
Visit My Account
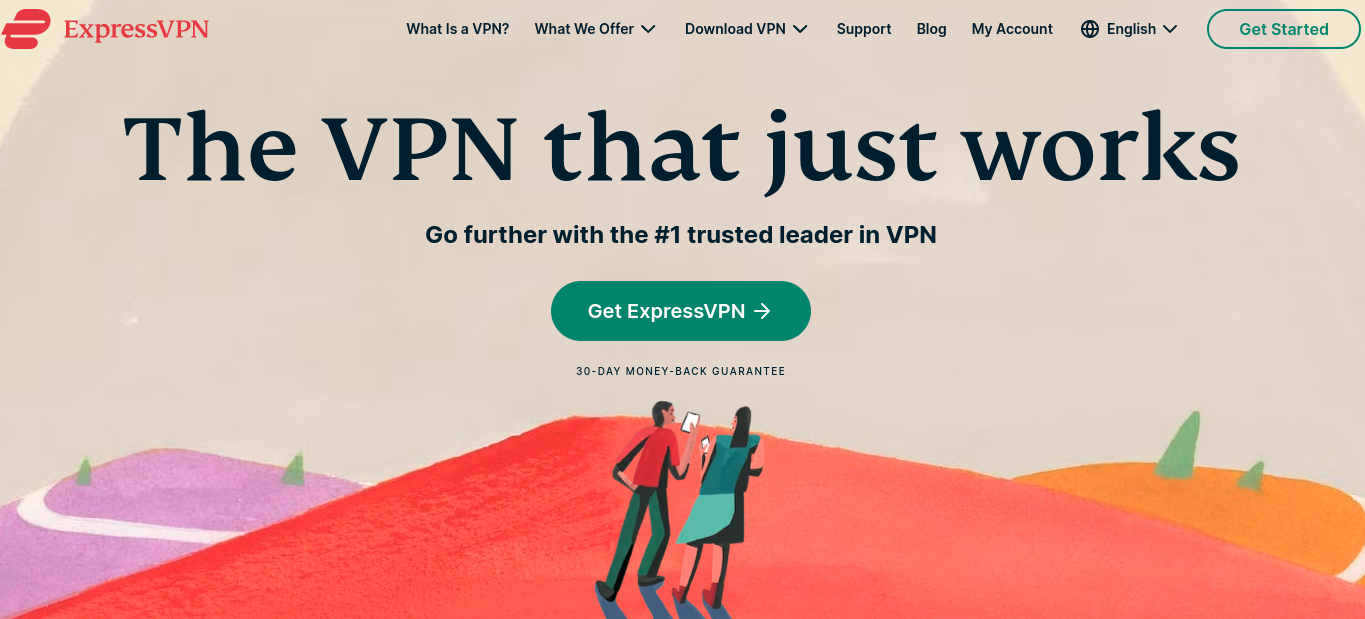[1012, 29]
